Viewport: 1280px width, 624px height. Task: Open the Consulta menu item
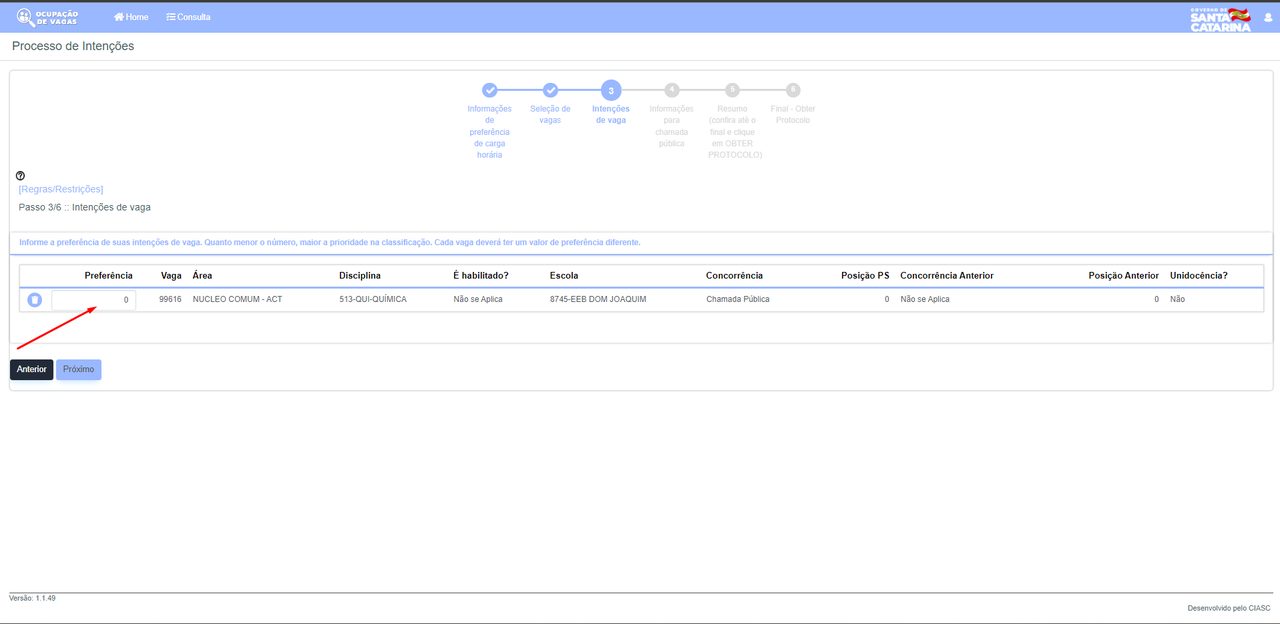click(188, 17)
